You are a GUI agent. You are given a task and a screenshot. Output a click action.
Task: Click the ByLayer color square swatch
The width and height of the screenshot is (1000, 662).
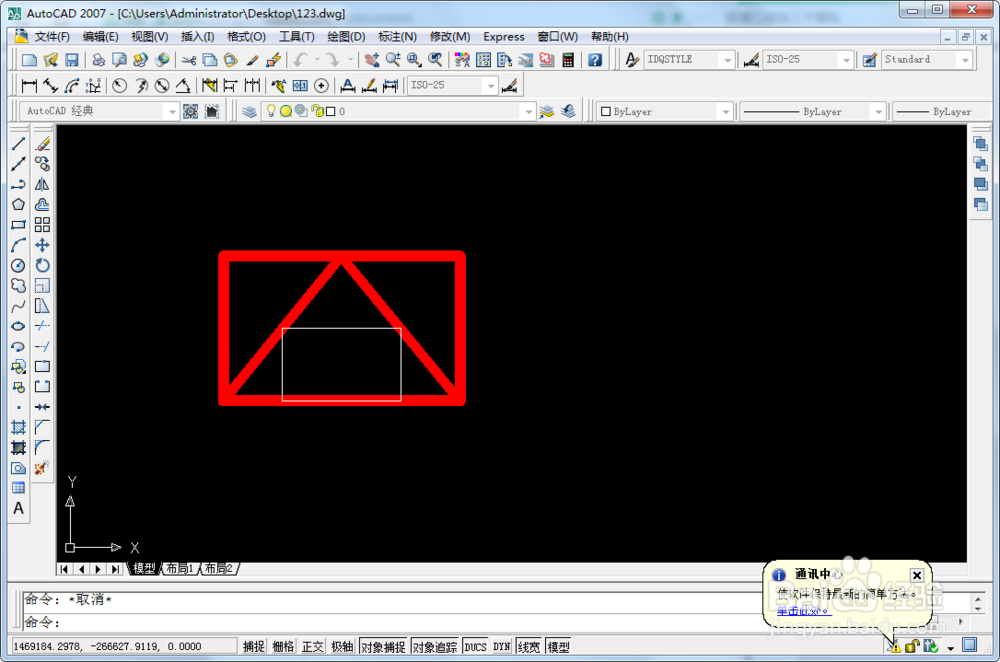606,112
